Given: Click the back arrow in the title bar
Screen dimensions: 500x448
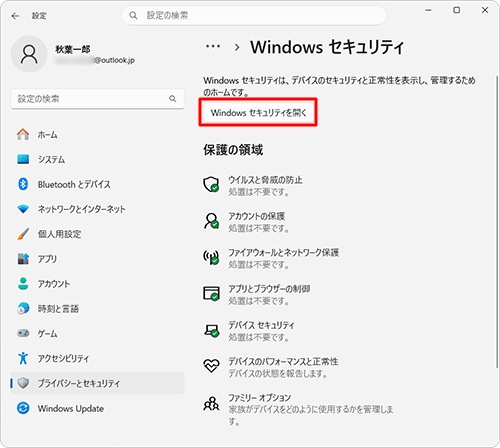Looking at the screenshot, I should point(15,16).
